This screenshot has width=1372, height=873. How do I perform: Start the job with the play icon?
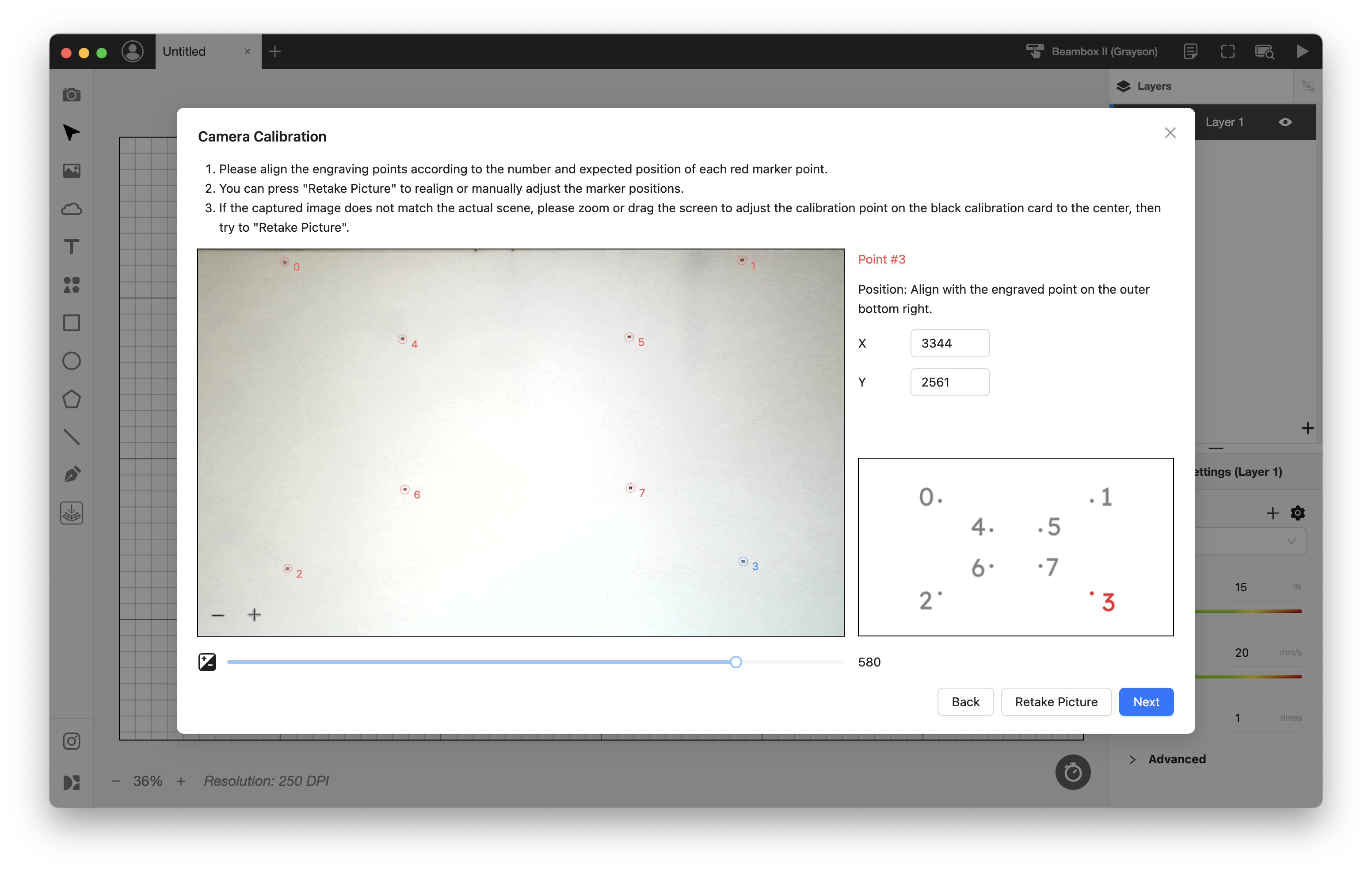pos(1302,51)
